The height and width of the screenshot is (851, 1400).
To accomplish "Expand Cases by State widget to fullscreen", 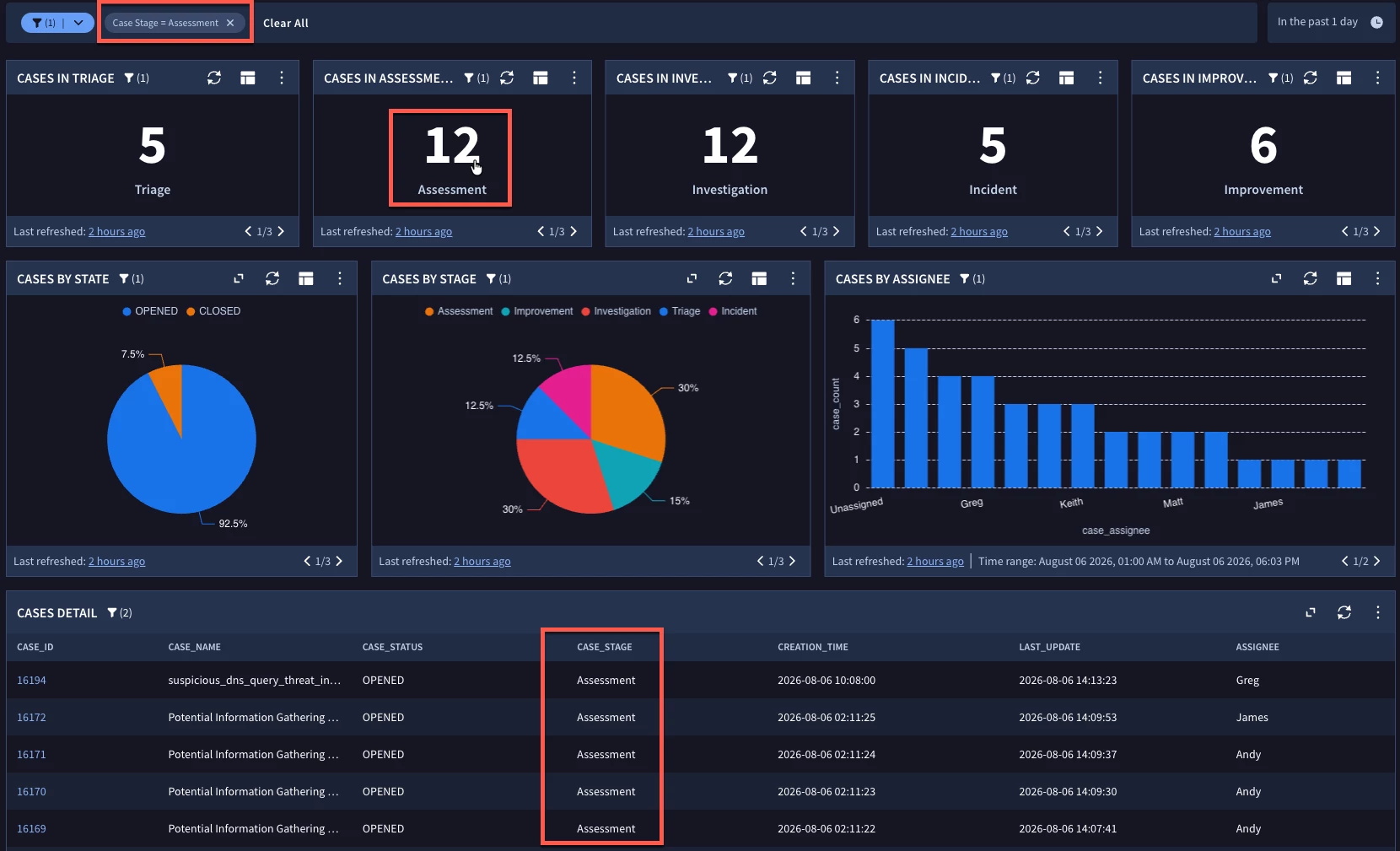I will click(x=239, y=278).
